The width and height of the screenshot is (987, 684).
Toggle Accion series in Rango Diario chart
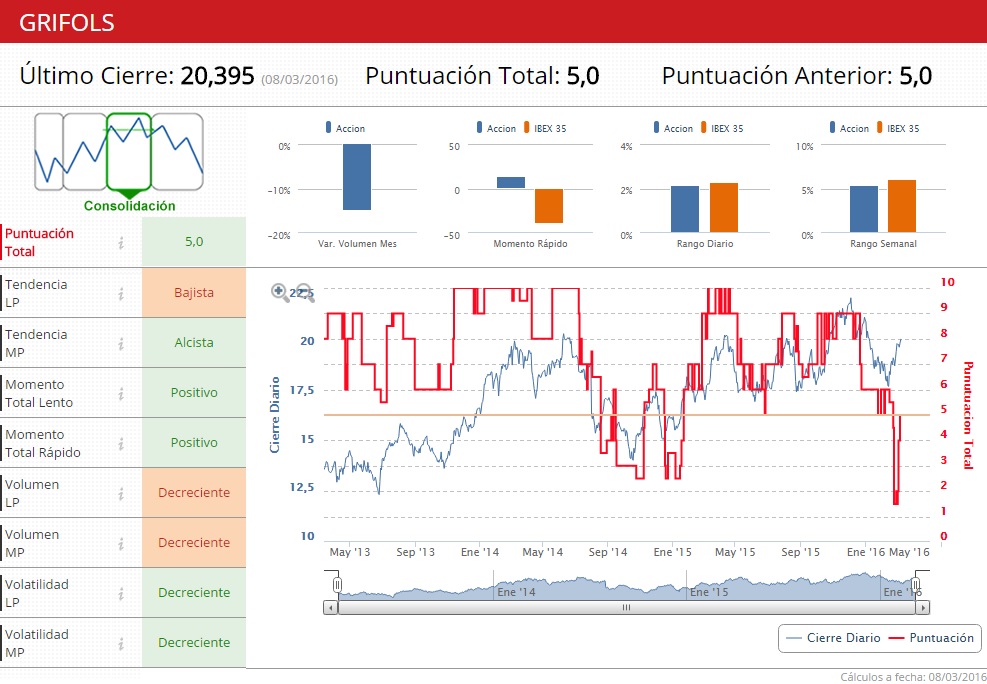tap(673, 128)
